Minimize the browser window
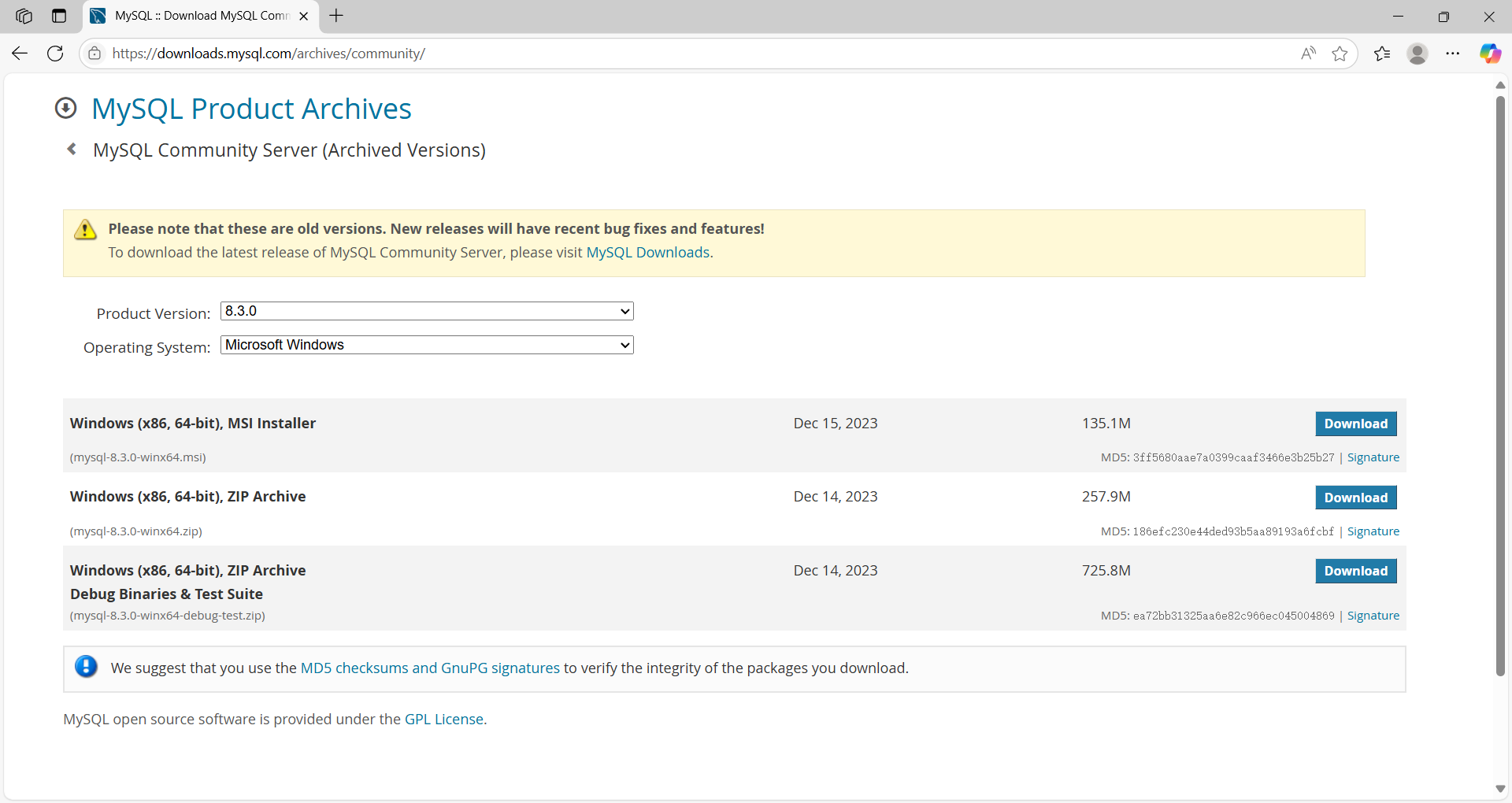Screen dimensions: 1512x803 click(1398, 16)
